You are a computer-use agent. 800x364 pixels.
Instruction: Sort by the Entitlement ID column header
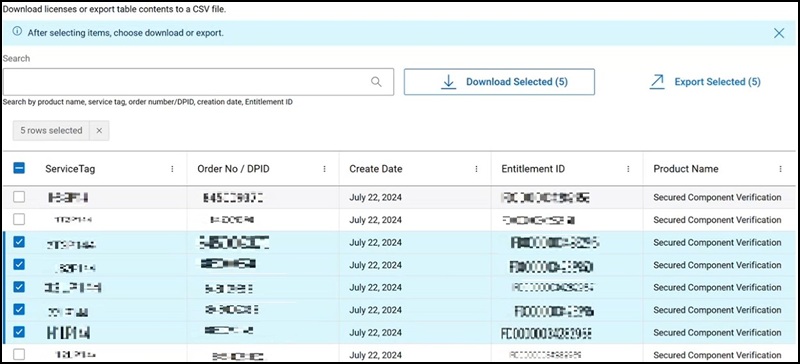click(x=533, y=169)
